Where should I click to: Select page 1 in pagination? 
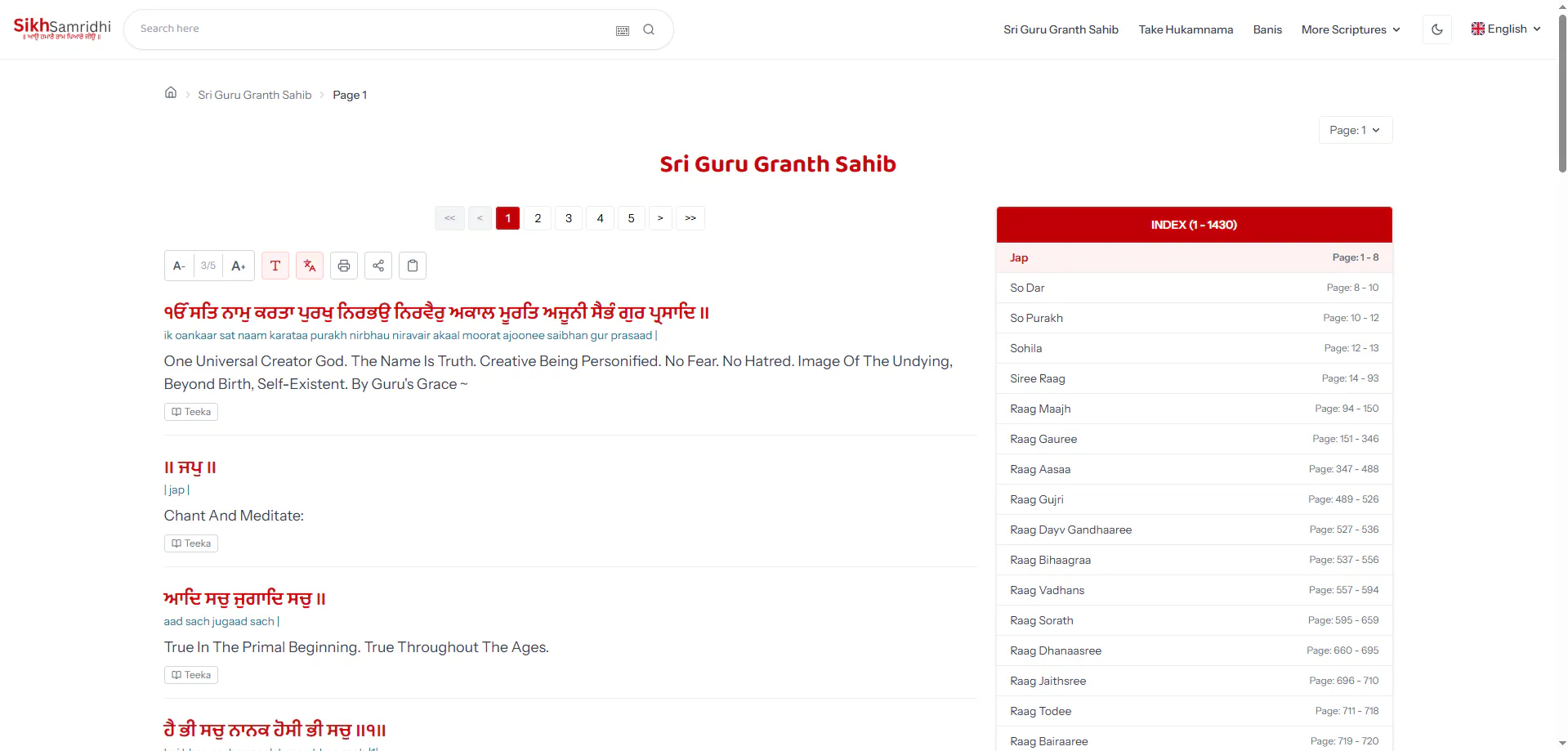[507, 218]
